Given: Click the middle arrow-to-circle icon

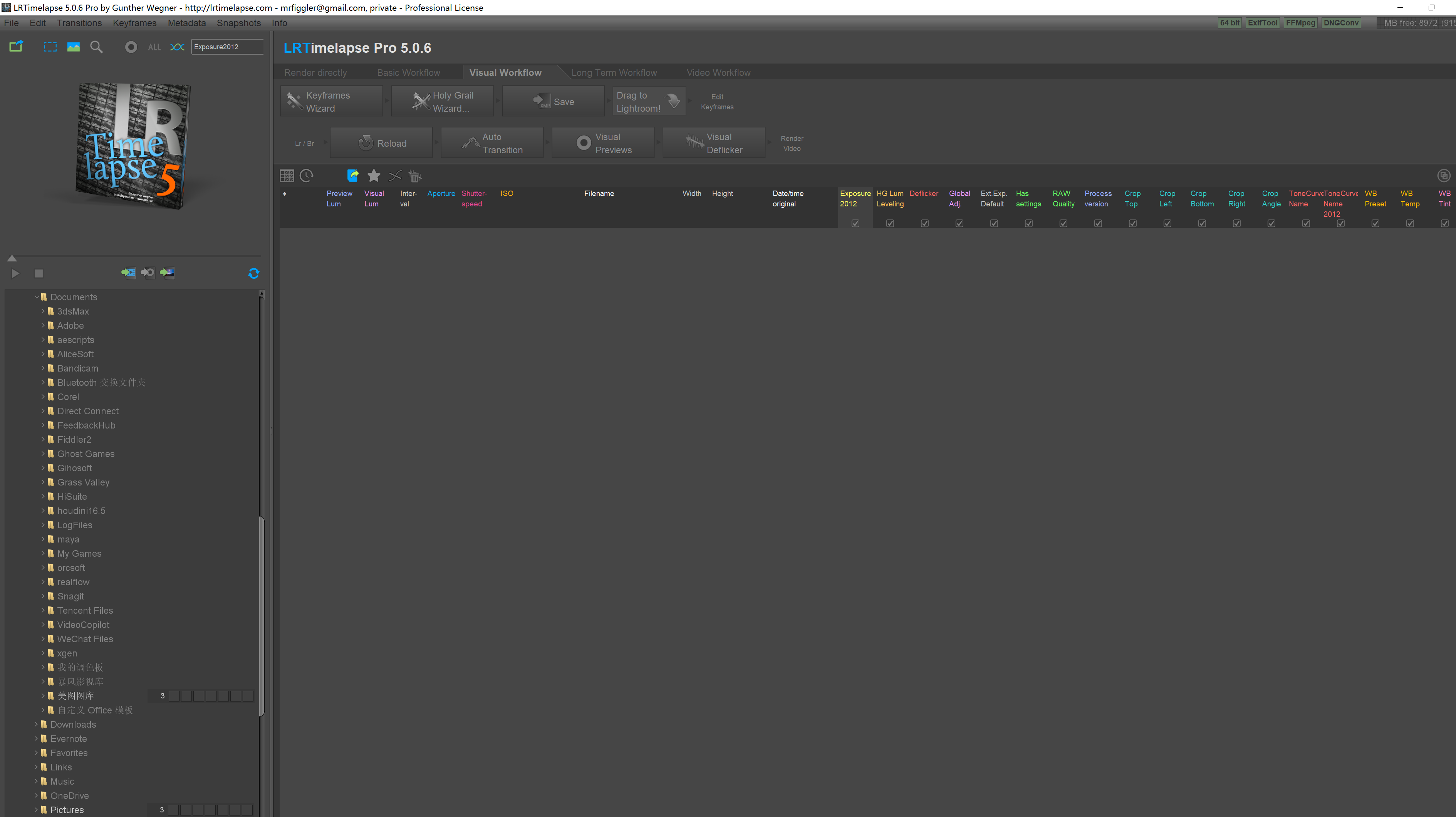Looking at the screenshot, I should point(148,273).
